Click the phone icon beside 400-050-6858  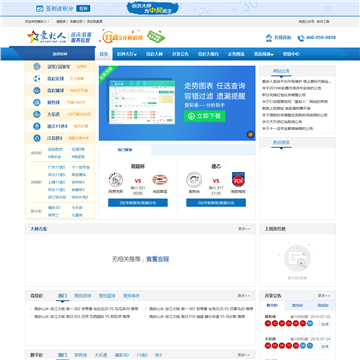coord(301,38)
